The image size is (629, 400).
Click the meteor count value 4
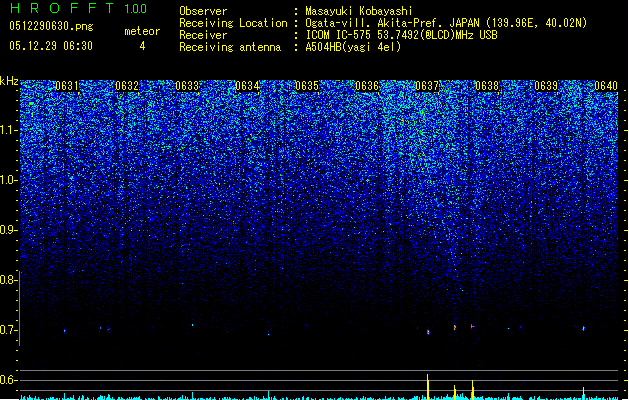(142, 46)
